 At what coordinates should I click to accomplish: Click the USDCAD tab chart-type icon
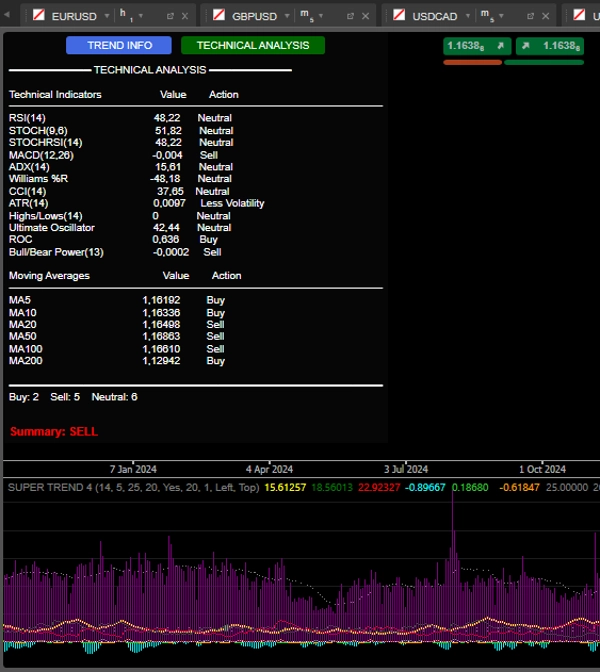399,15
